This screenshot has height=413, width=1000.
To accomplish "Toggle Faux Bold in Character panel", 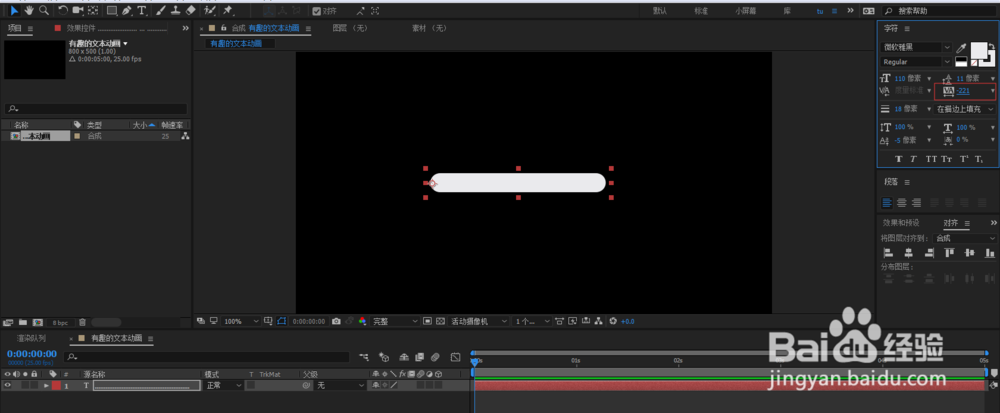I will click(899, 159).
